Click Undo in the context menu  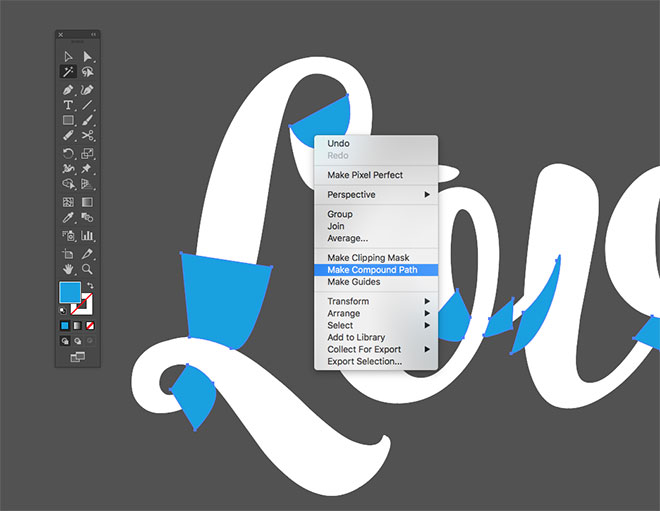[339, 144]
